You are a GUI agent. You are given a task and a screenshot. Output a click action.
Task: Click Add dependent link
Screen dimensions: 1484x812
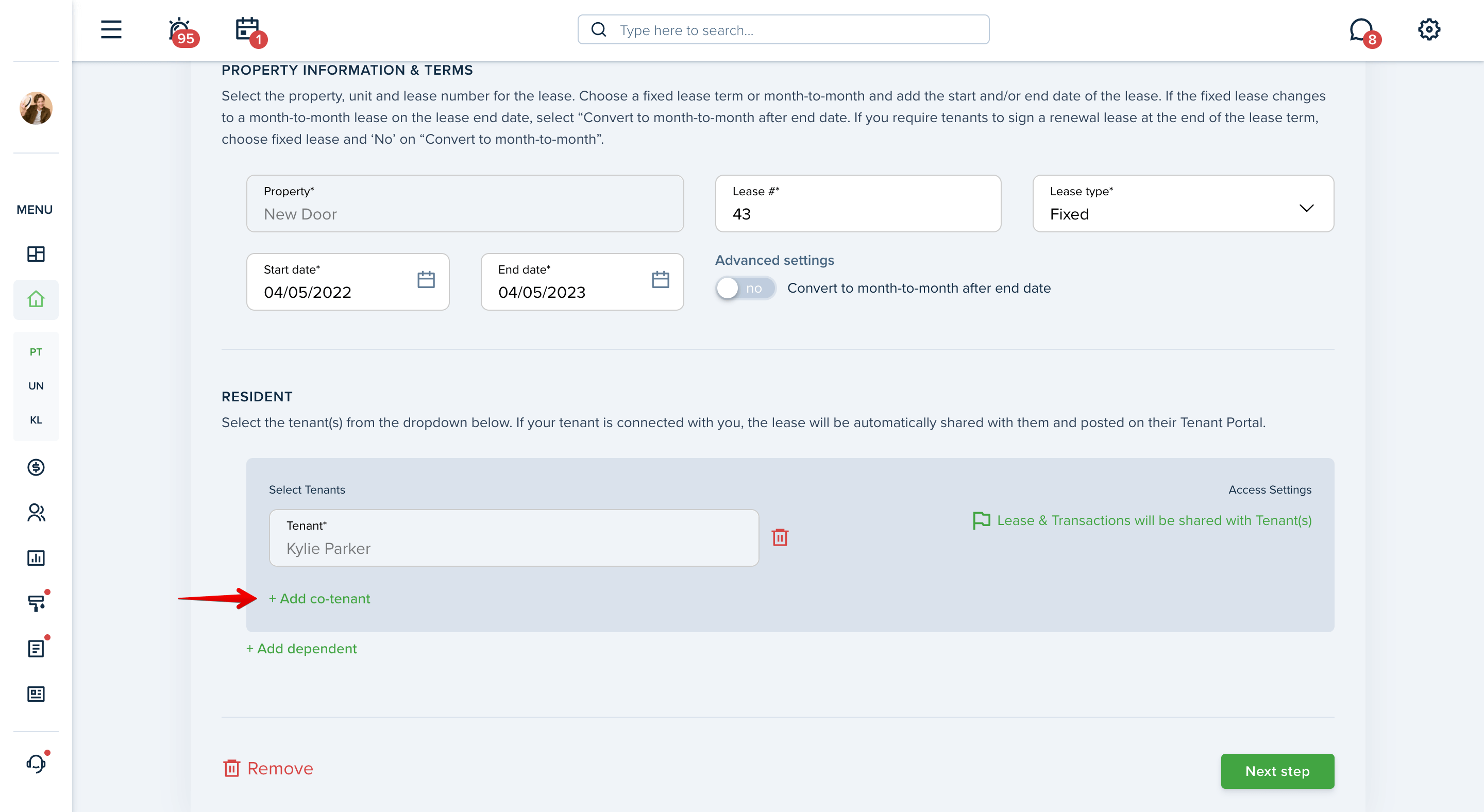click(302, 649)
